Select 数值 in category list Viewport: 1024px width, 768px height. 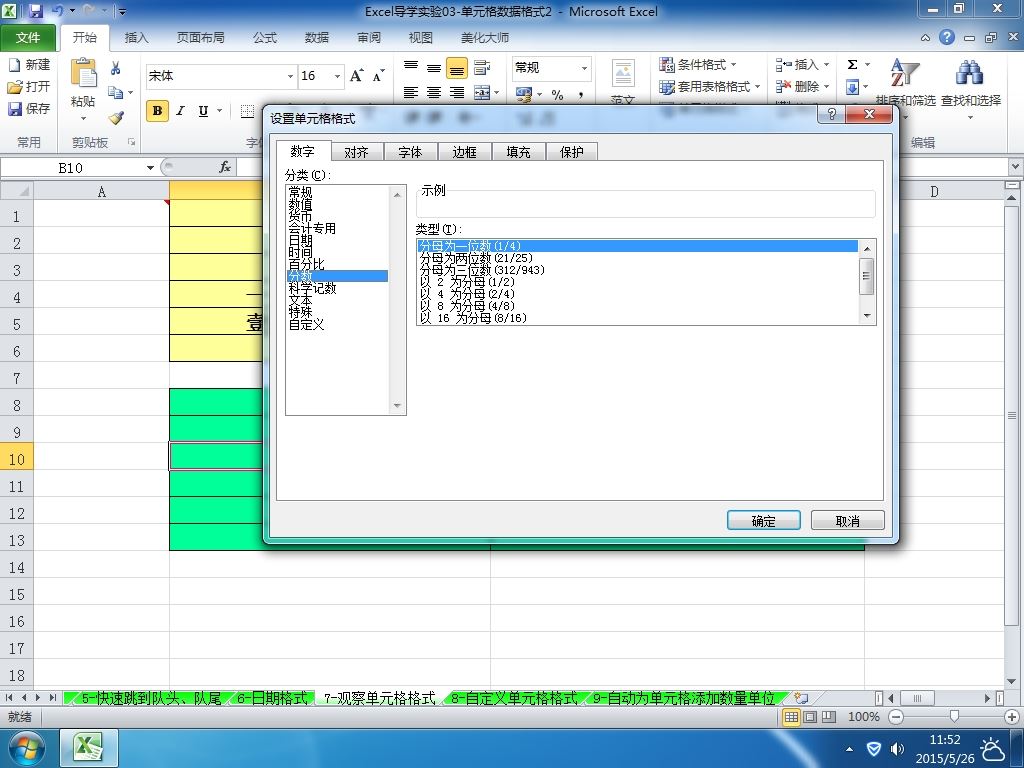pyautogui.click(x=337, y=204)
